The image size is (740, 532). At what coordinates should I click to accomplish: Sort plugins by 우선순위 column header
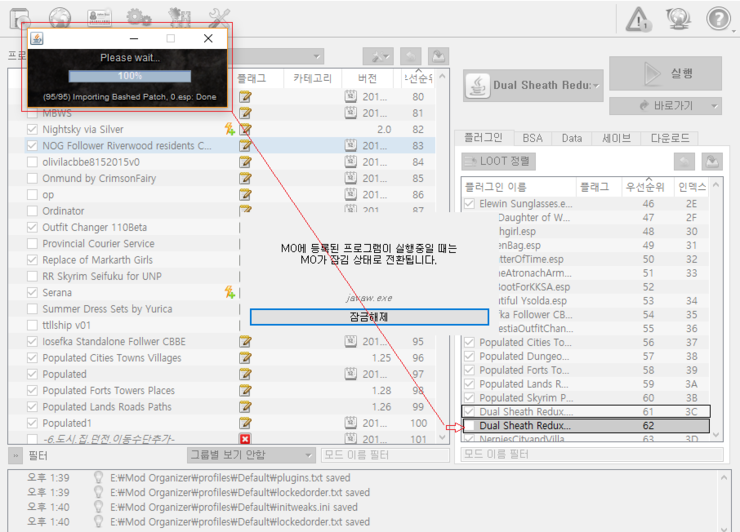[645, 187]
